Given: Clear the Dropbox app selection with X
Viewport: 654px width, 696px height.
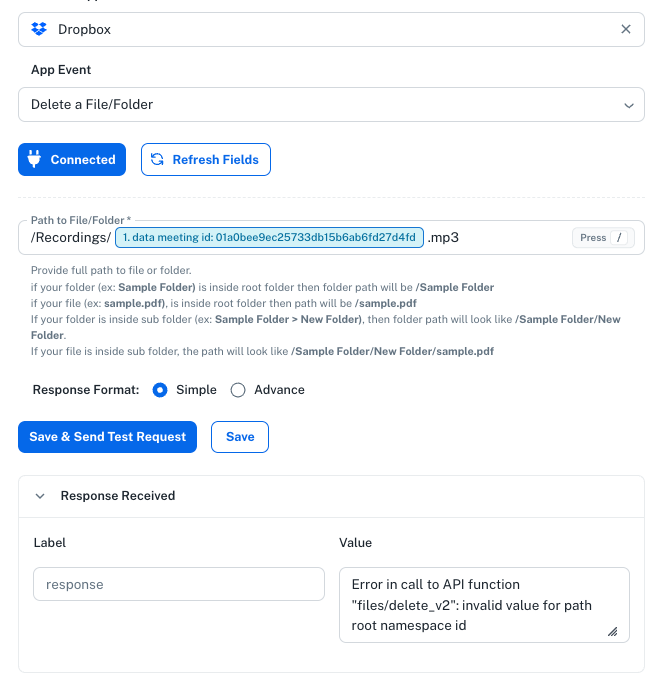Looking at the screenshot, I should pyautogui.click(x=626, y=29).
